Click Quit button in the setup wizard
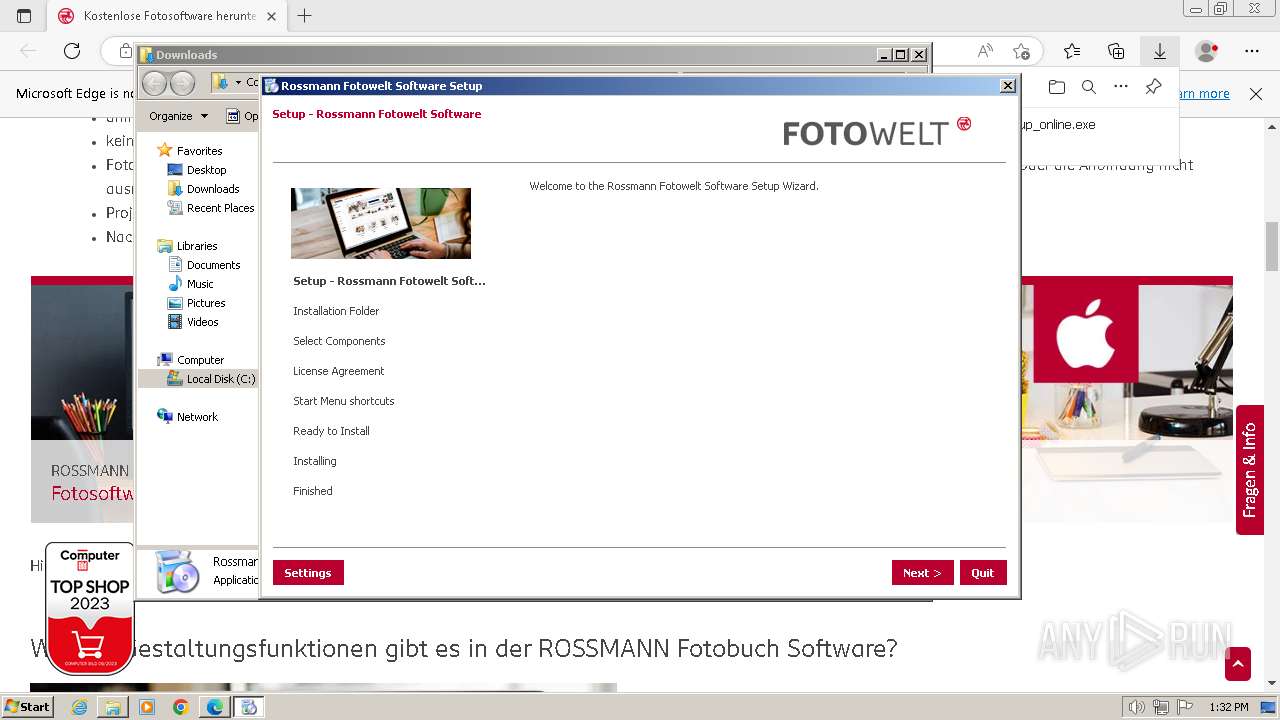Image resolution: width=1280 pixels, height=720 pixels. pos(982,572)
